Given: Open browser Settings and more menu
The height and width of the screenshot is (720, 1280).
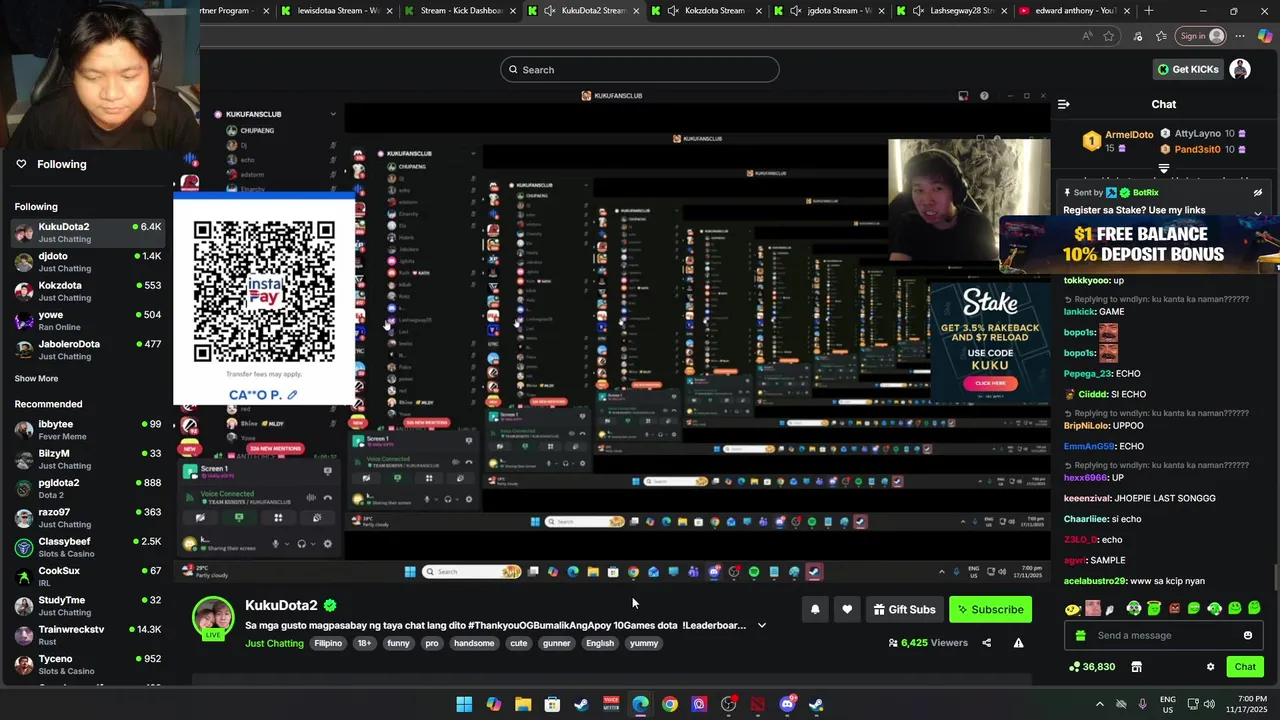Looking at the screenshot, I should [1239, 36].
